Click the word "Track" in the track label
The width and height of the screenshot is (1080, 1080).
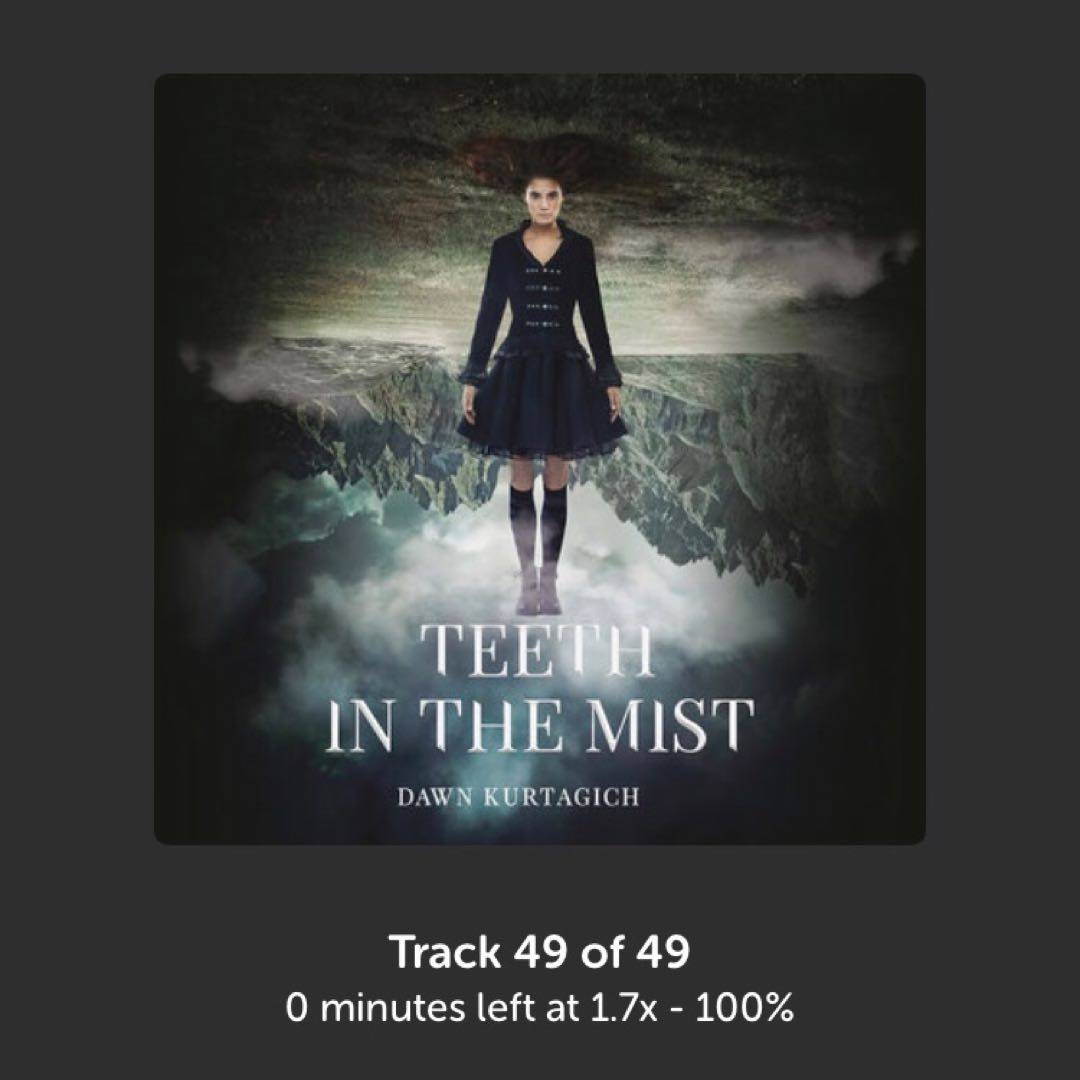[x=446, y=953]
